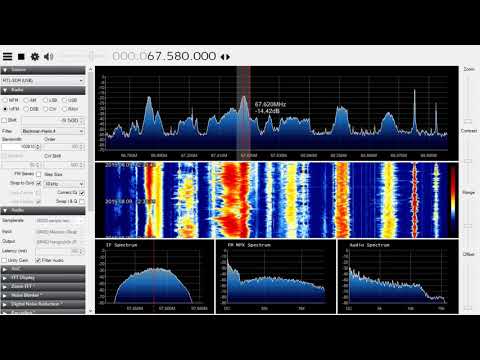Open the RTL-SDR (USB) source dropdown
Screen dimensions: 480x360
coord(42,81)
